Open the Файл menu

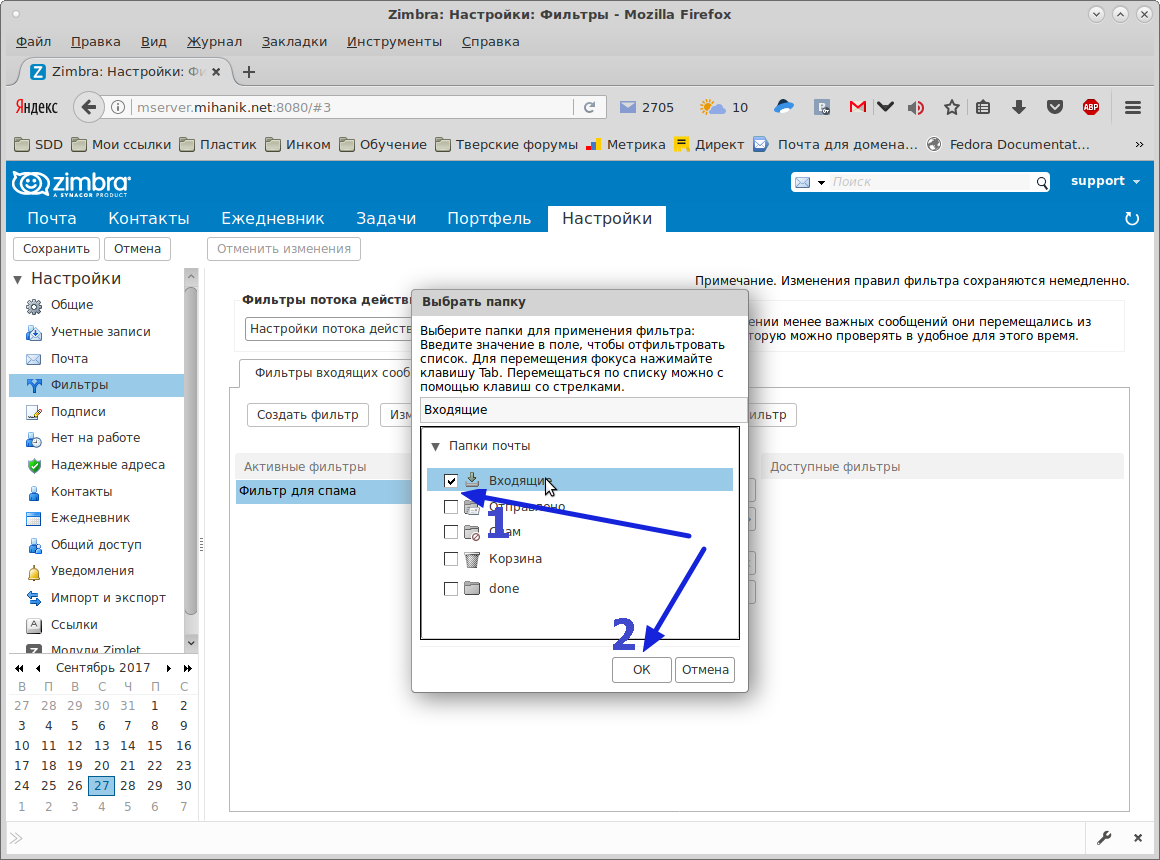(x=33, y=41)
